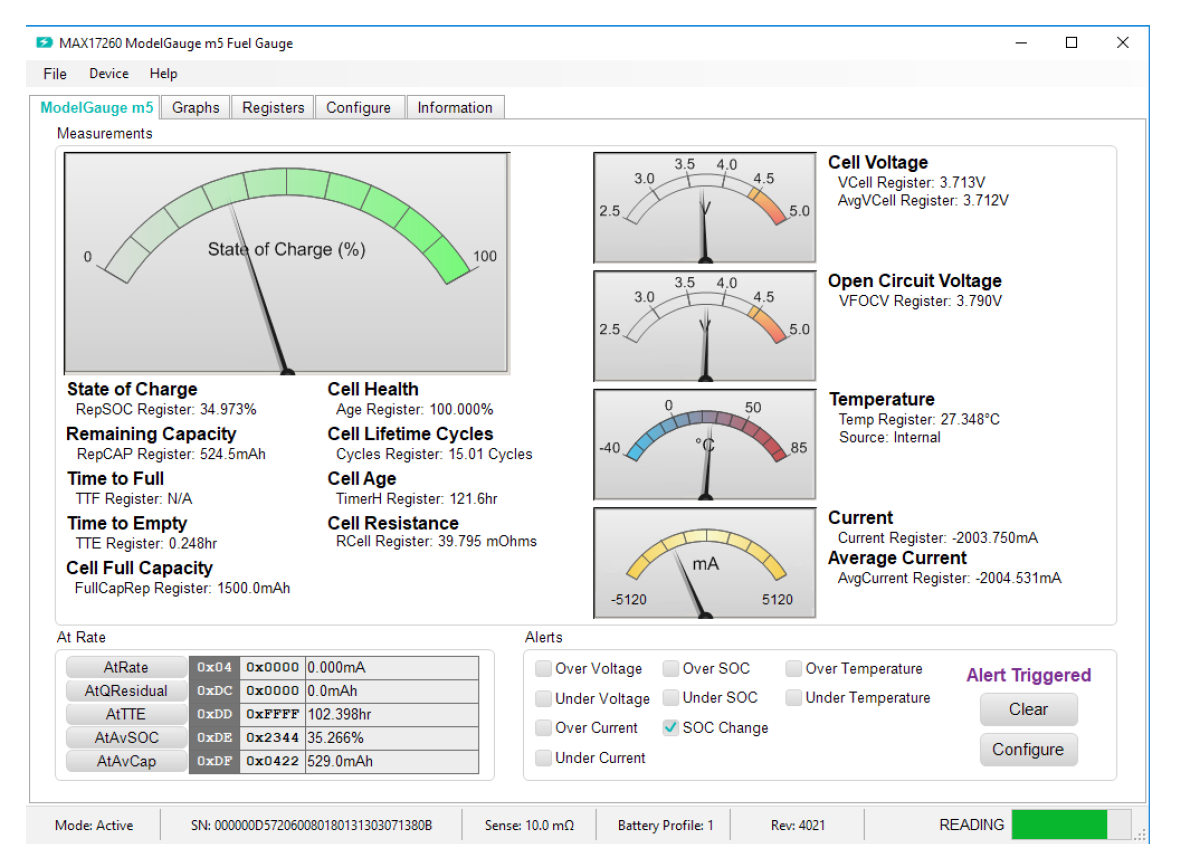
Task: Enable the Over Voltage alert
Action: tap(543, 668)
